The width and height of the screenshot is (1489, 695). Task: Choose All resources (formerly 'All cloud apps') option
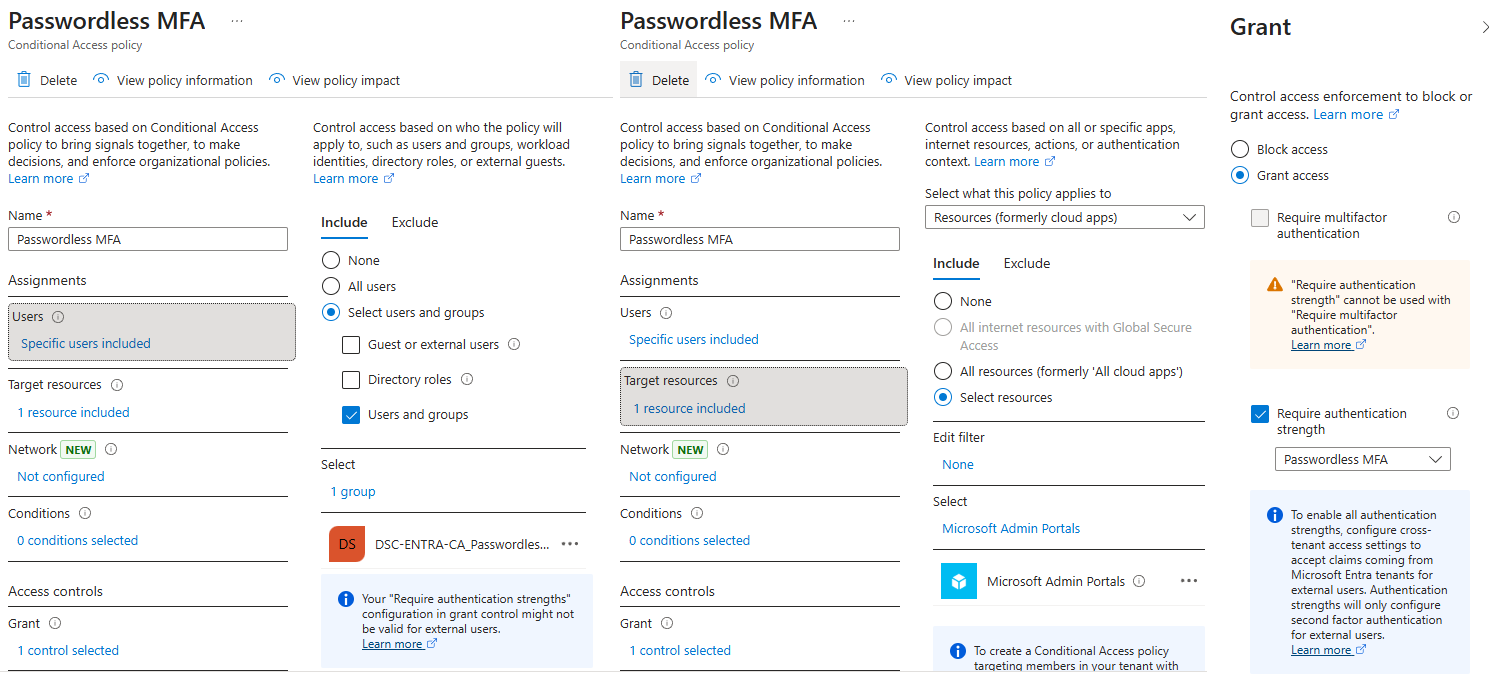(942, 372)
